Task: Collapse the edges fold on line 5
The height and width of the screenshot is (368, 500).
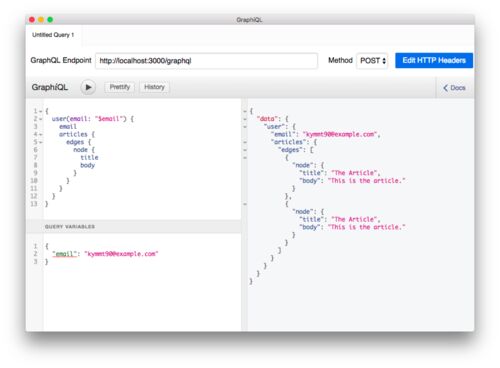Action: [41, 142]
